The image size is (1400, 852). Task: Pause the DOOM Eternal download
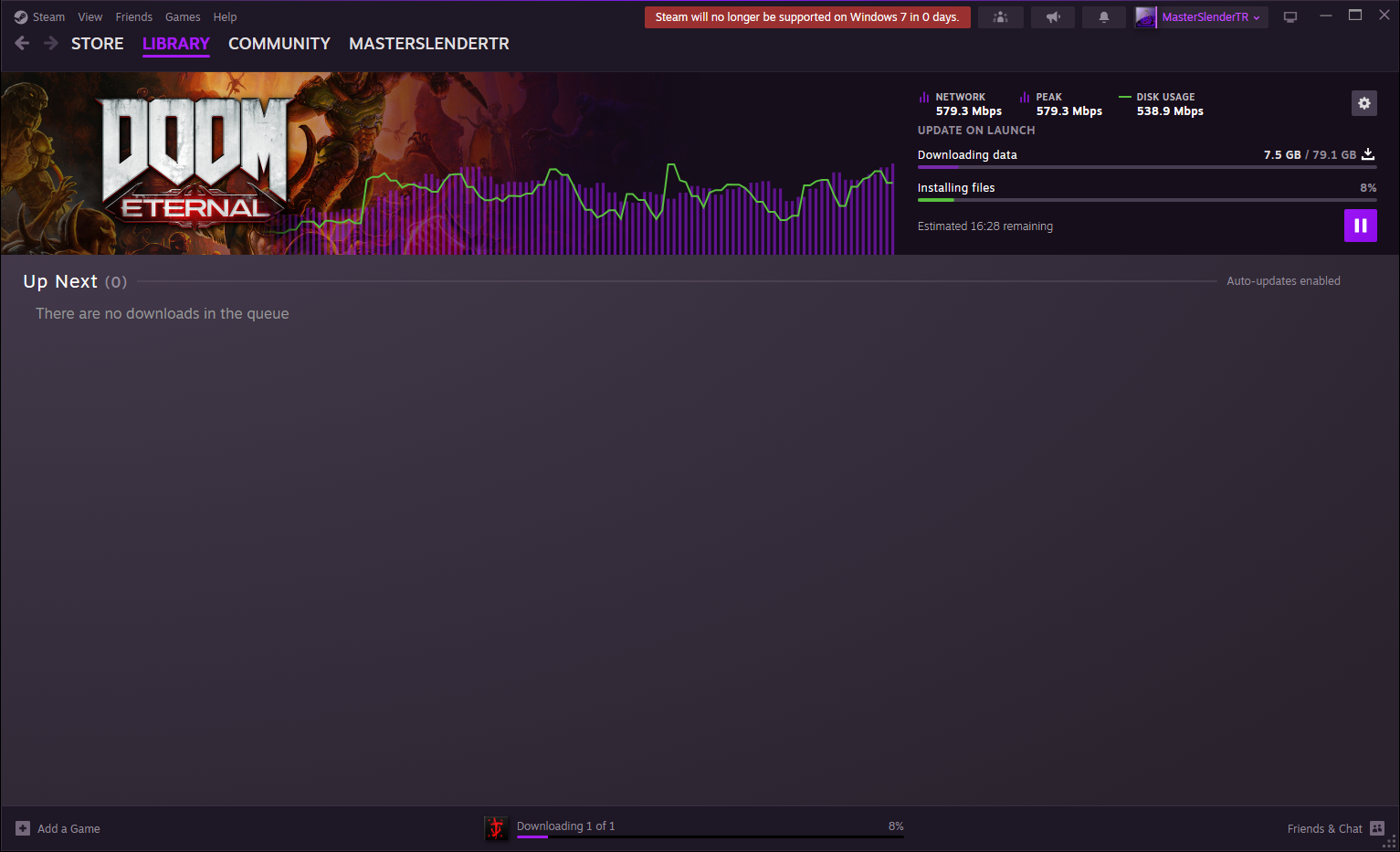[x=1361, y=226]
